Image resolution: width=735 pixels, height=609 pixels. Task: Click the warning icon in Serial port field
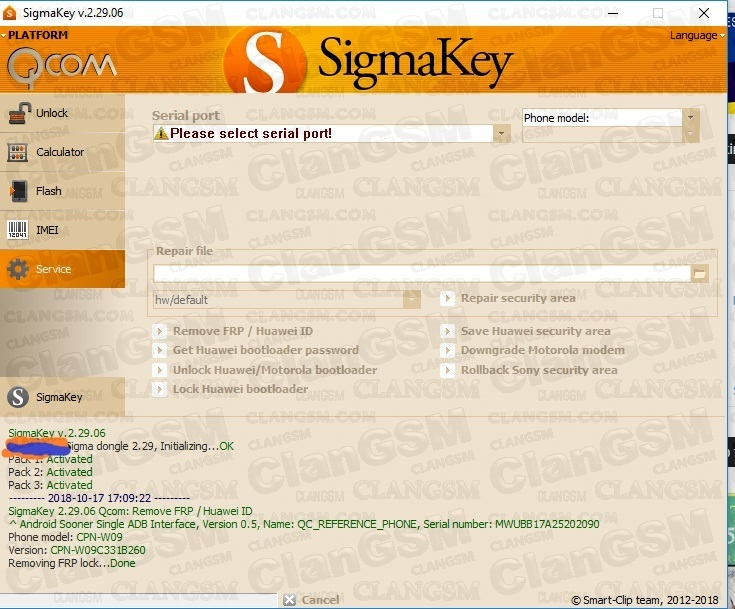point(161,134)
